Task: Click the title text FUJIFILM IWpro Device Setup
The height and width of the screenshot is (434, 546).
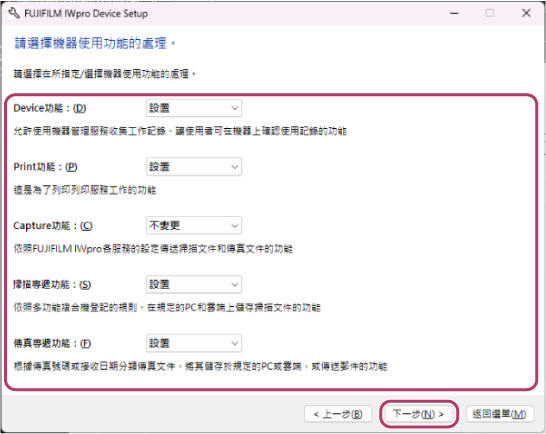Action: tap(86, 14)
